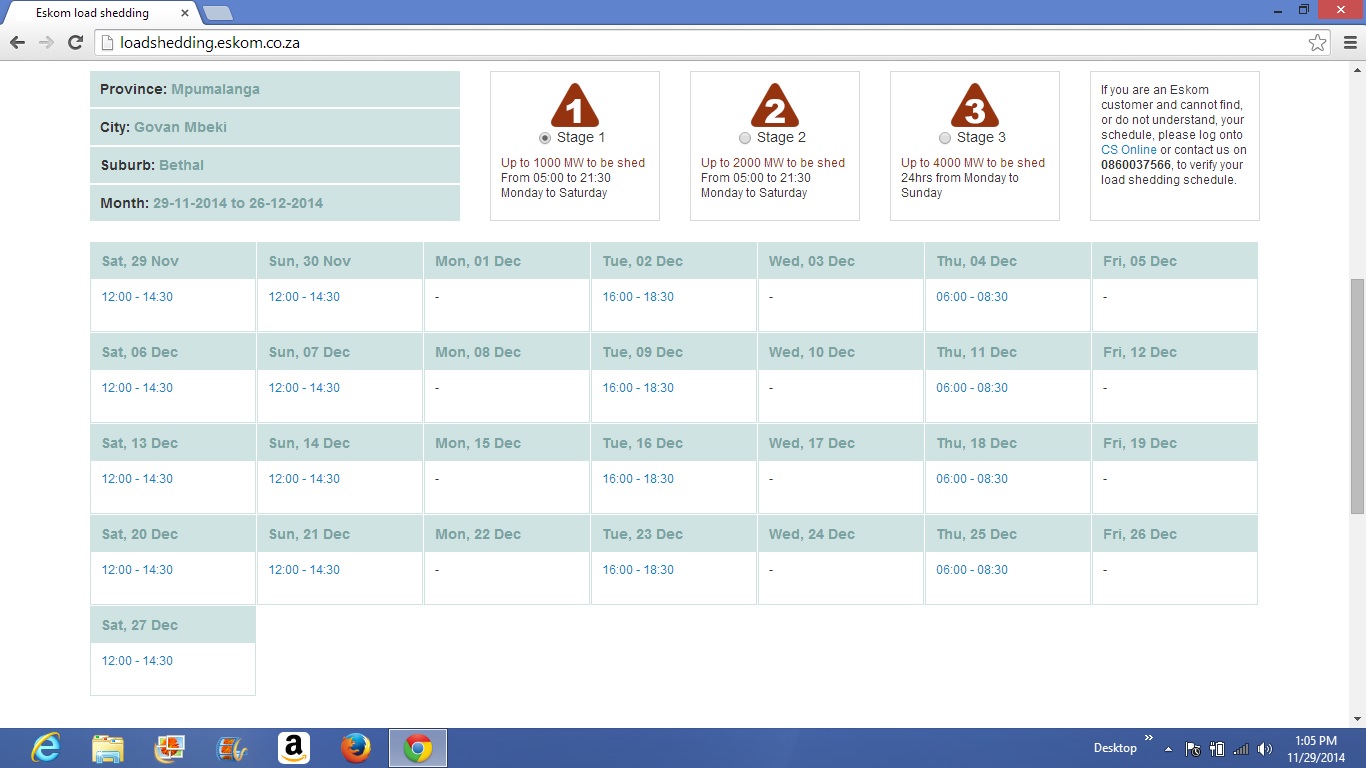The height and width of the screenshot is (768, 1366).
Task: Click the 16:00 - 18:30 slot under Tue, 09 Dec
Action: click(x=638, y=388)
